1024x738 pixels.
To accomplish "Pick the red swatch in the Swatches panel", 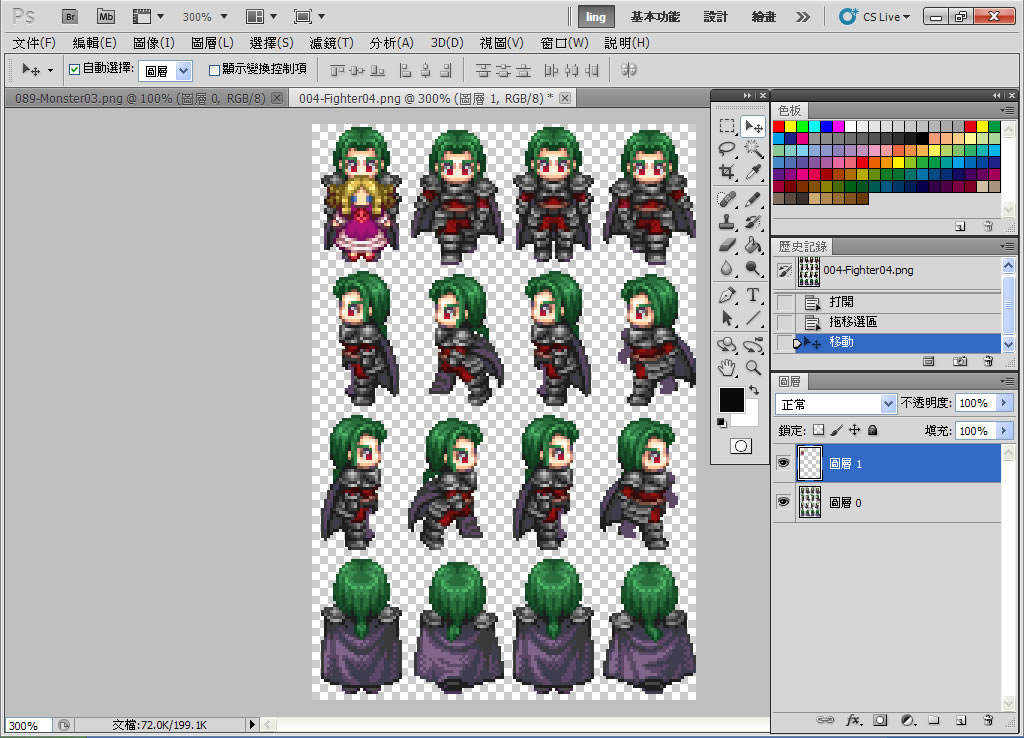I will click(778, 127).
